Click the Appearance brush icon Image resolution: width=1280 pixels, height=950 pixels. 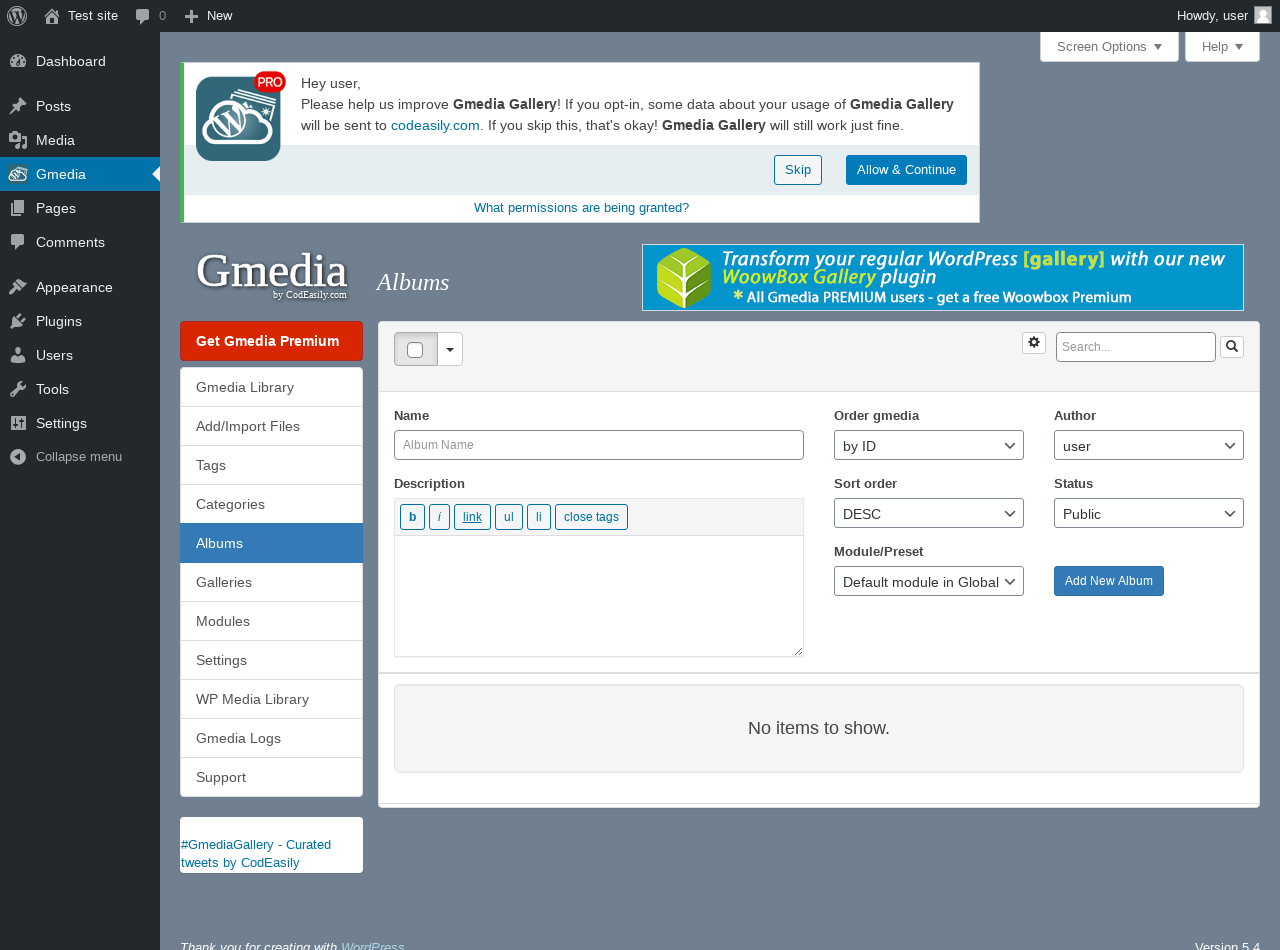[18, 287]
